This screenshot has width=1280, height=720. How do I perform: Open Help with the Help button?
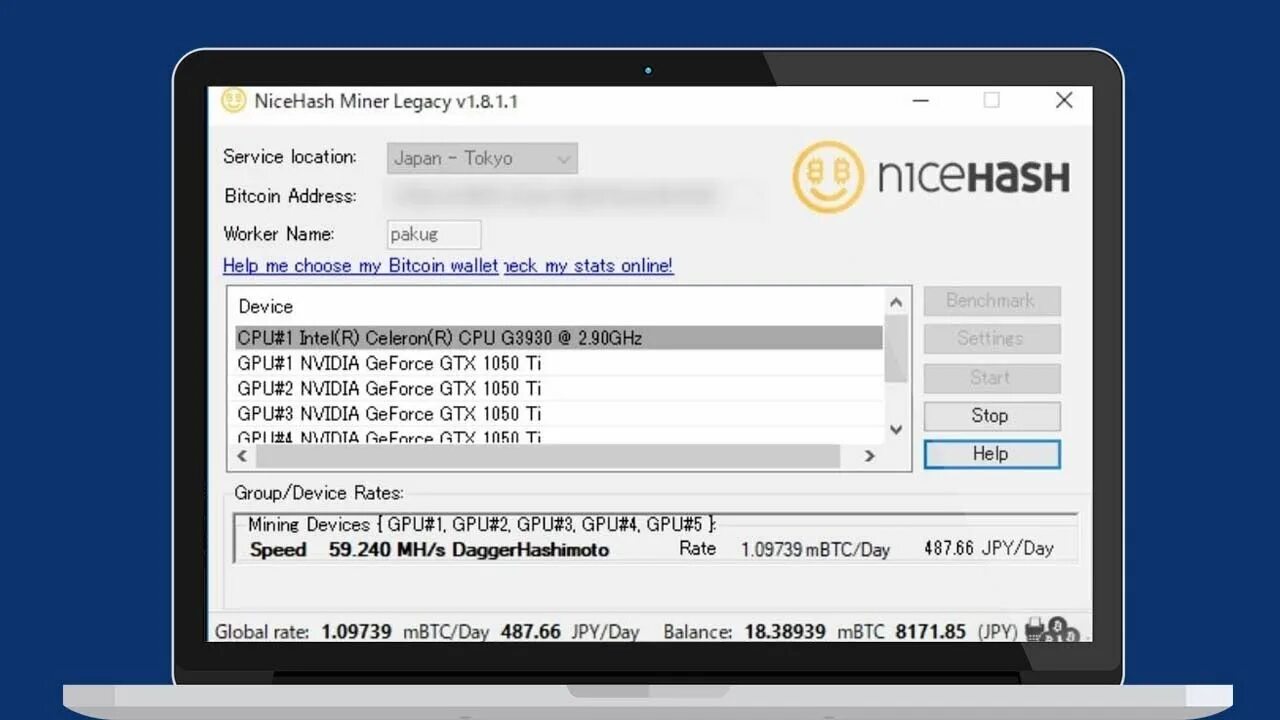[991, 454]
